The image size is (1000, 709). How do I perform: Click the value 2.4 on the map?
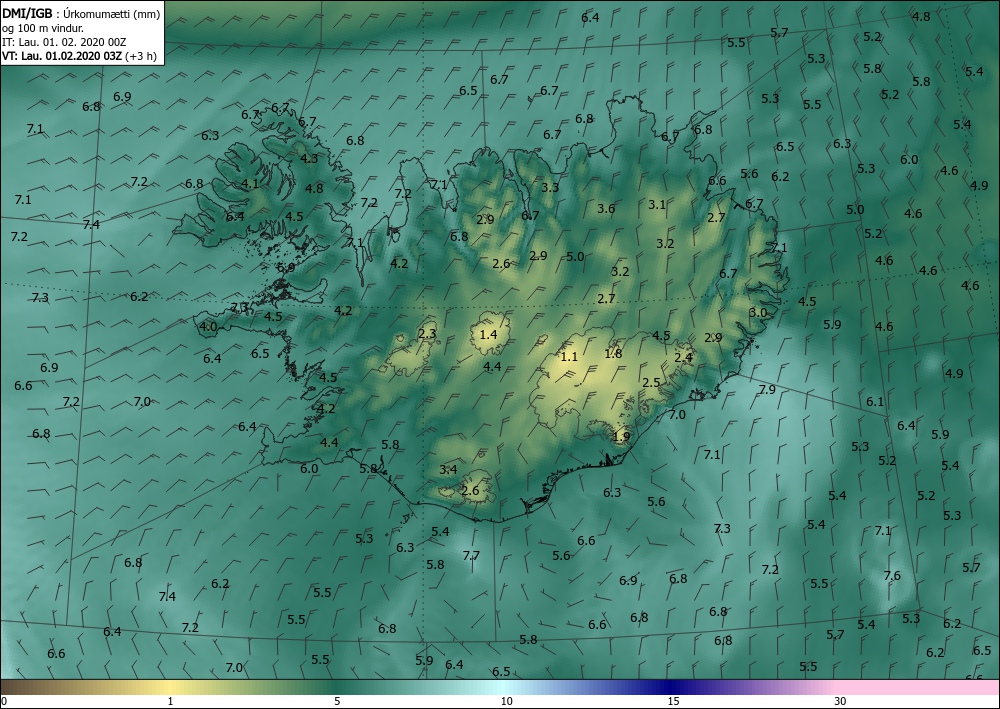point(684,357)
